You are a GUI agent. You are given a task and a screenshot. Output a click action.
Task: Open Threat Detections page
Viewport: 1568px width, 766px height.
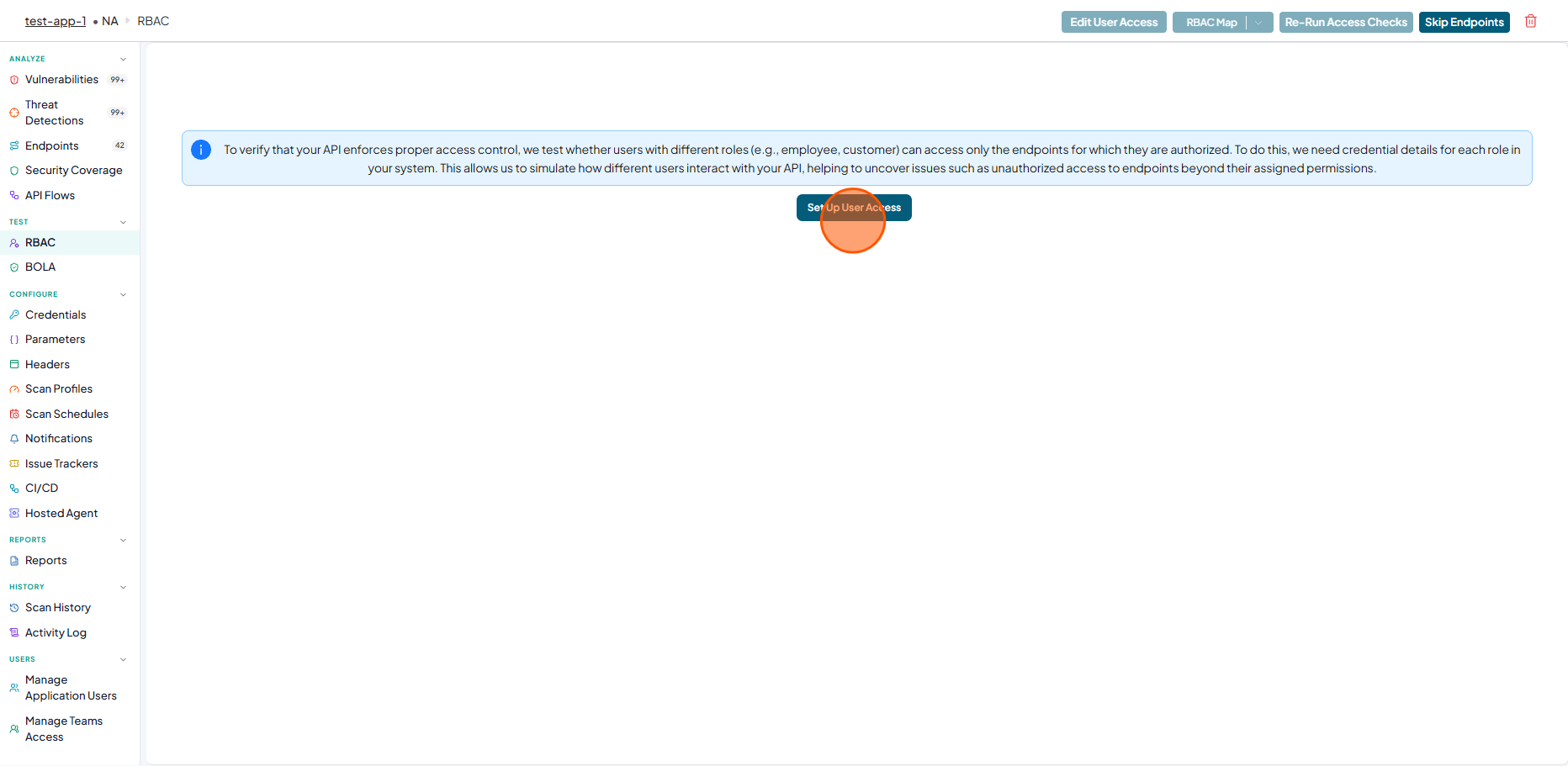point(54,113)
